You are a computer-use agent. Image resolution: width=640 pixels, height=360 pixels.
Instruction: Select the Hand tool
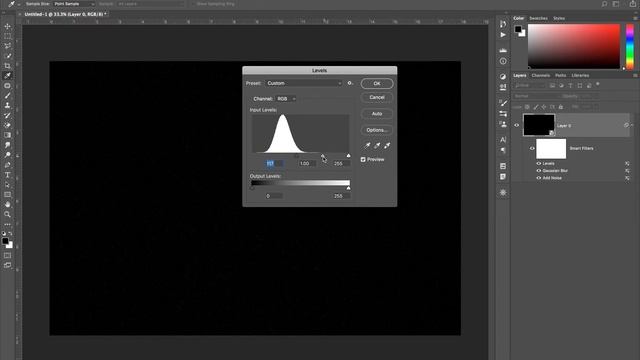(7, 204)
